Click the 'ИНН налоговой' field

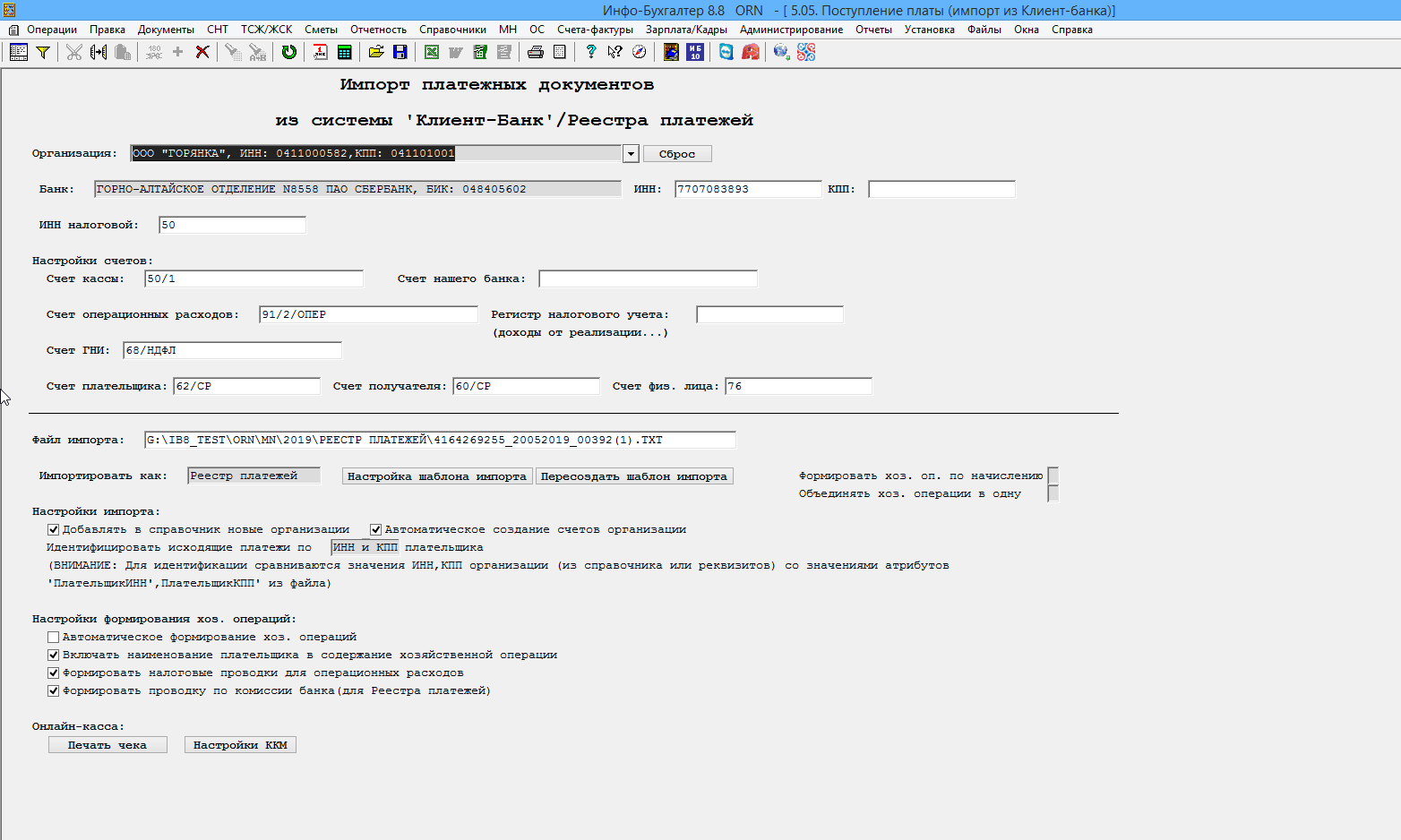(232, 225)
